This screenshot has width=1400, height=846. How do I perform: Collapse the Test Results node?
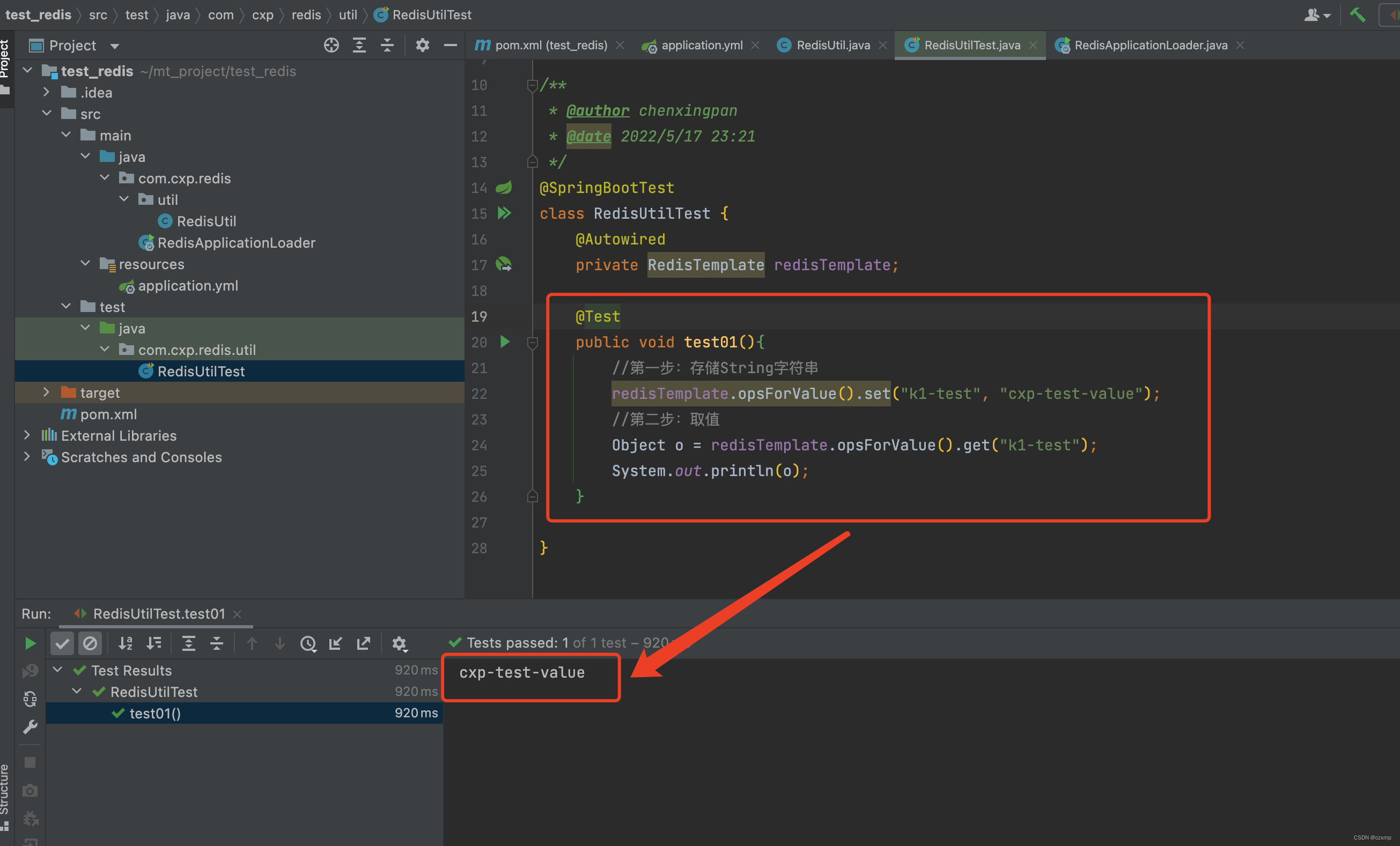point(57,670)
